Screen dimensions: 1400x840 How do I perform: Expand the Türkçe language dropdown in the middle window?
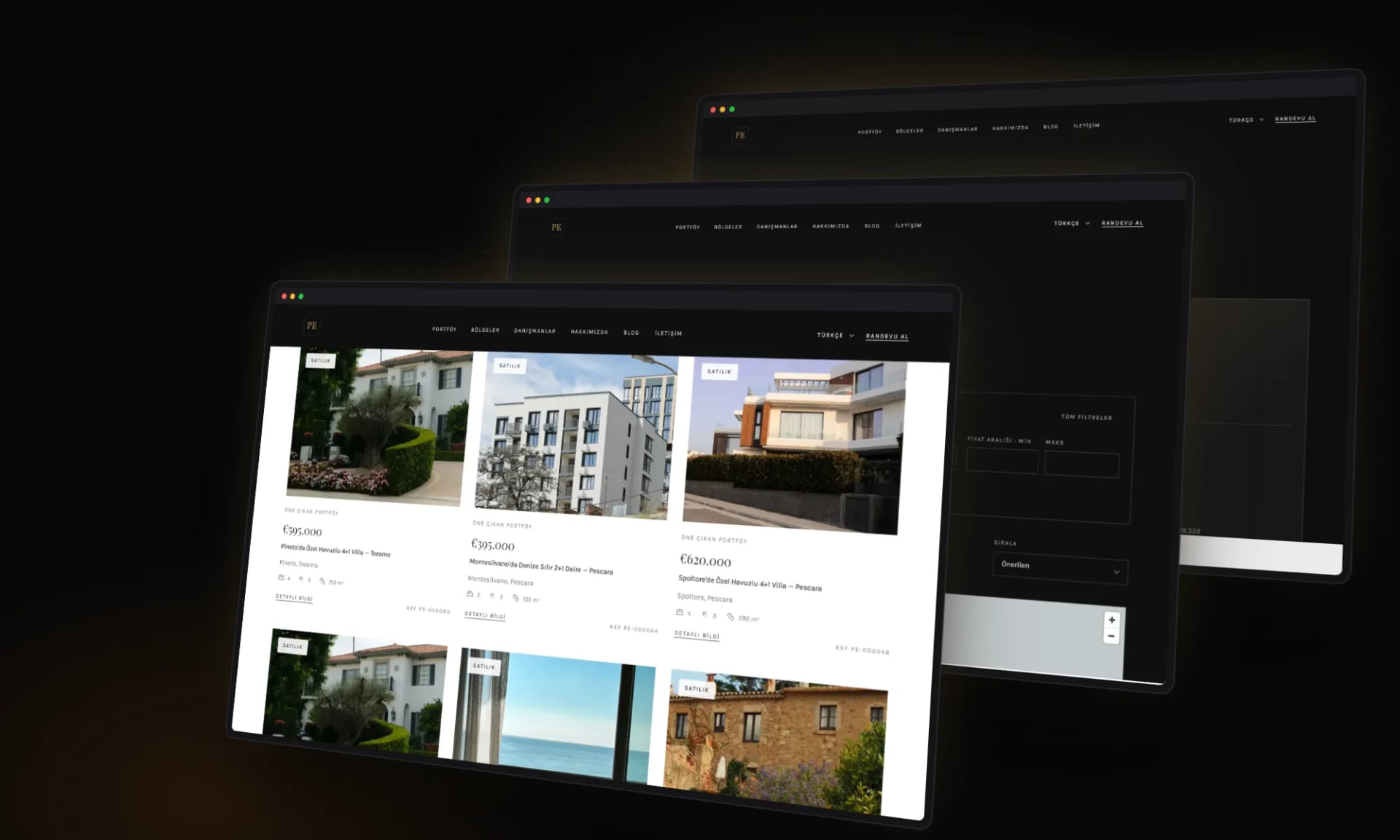1072,223
